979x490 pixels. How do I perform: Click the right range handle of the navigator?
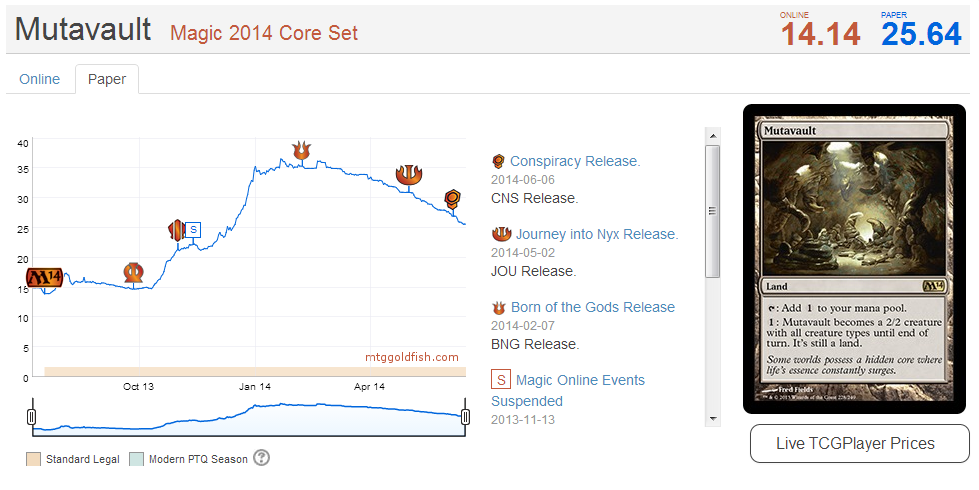pyautogui.click(x=465, y=415)
